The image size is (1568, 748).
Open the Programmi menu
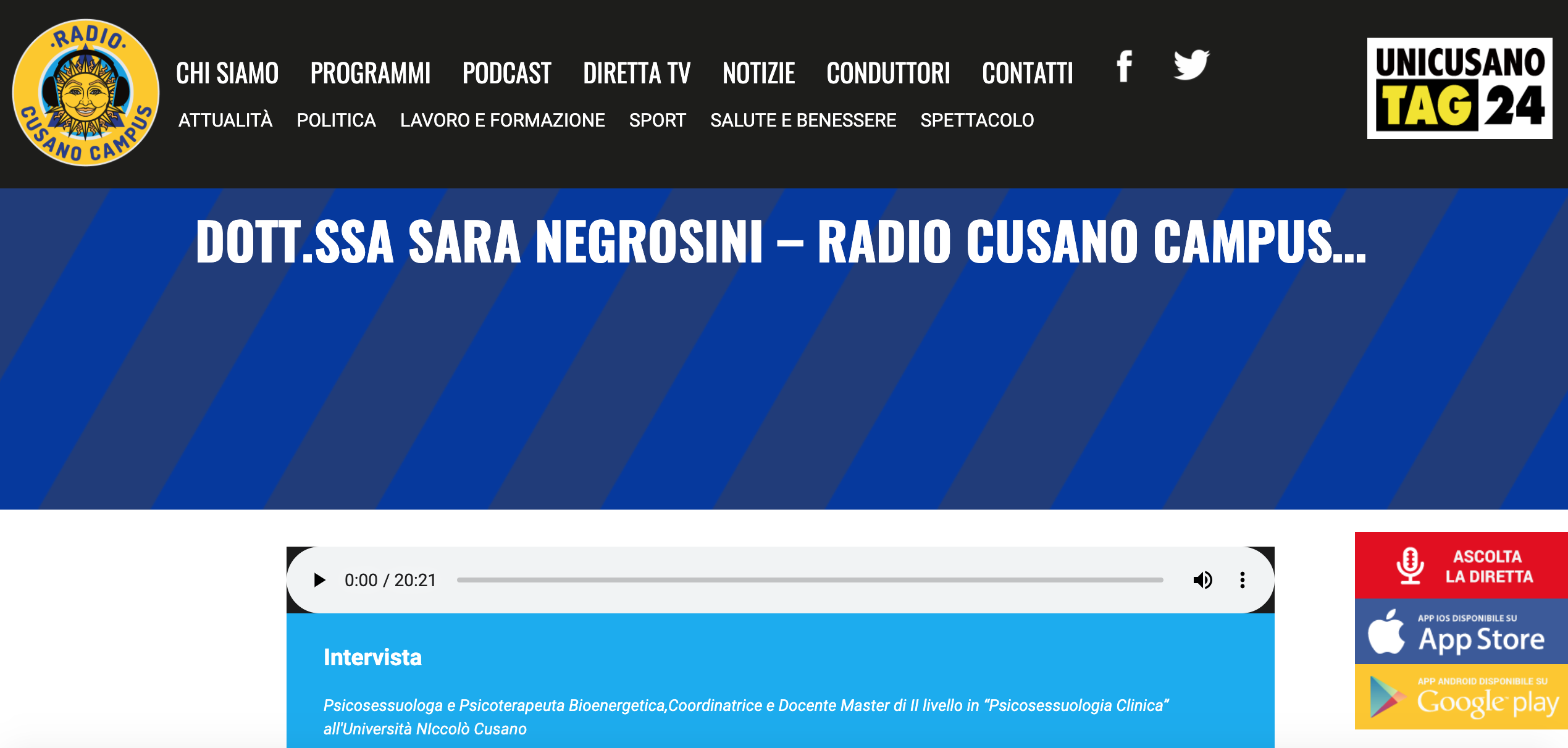(x=371, y=74)
